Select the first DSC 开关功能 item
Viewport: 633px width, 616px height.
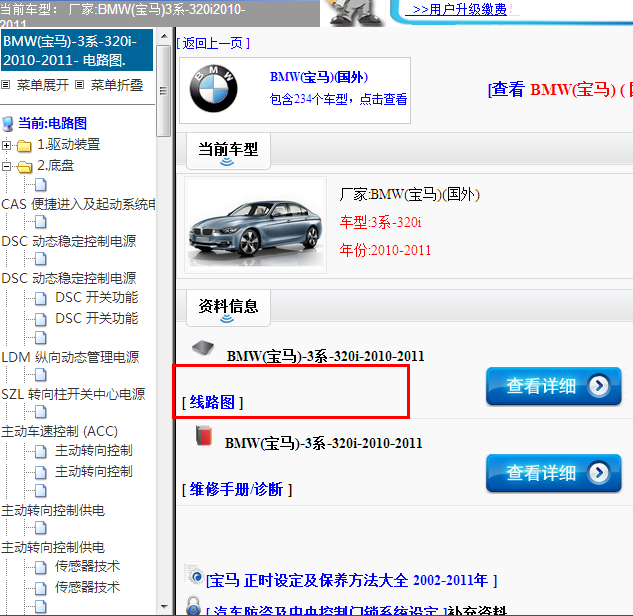pyautogui.click(x=96, y=298)
